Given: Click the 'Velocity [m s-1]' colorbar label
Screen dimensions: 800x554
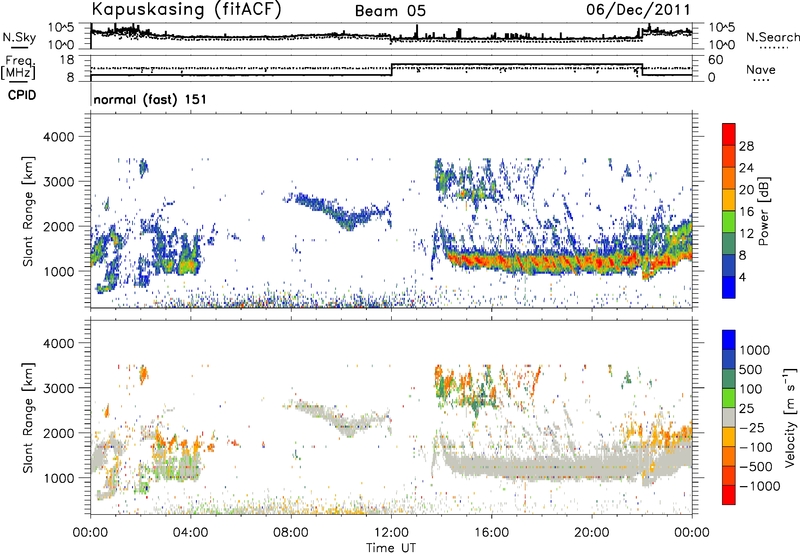Looking at the screenshot, I should point(789,417).
